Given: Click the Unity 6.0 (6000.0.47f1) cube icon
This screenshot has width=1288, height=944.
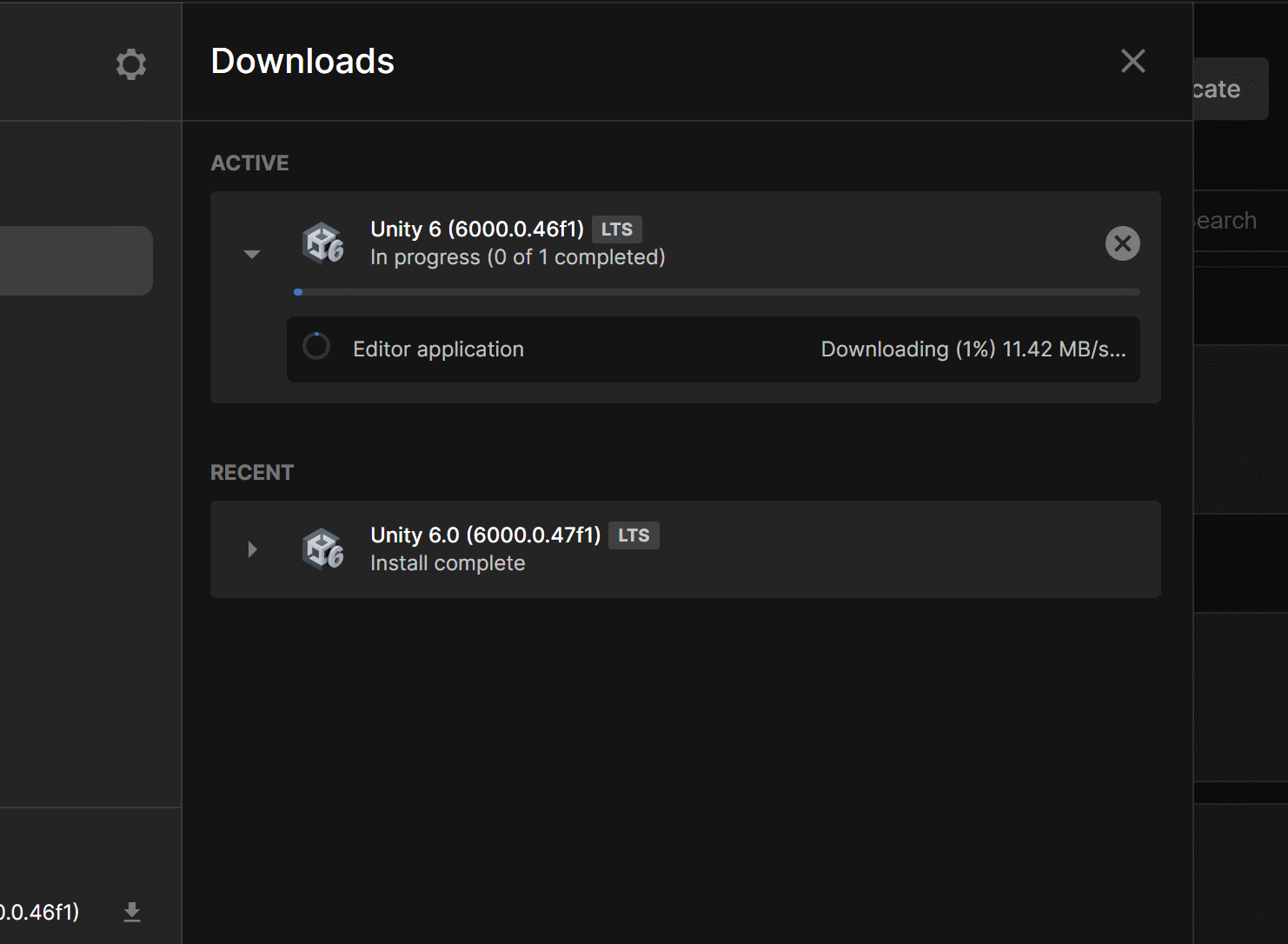Looking at the screenshot, I should point(322,548).
